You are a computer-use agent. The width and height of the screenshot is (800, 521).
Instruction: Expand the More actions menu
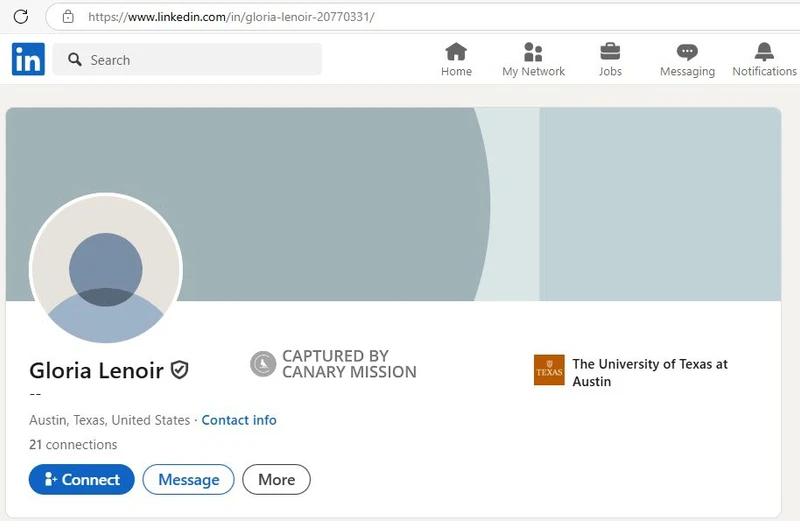(276, 480)
